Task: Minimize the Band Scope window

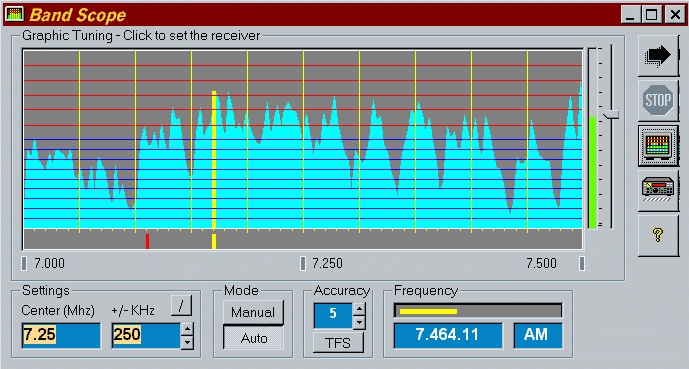Action: point(630,15)
